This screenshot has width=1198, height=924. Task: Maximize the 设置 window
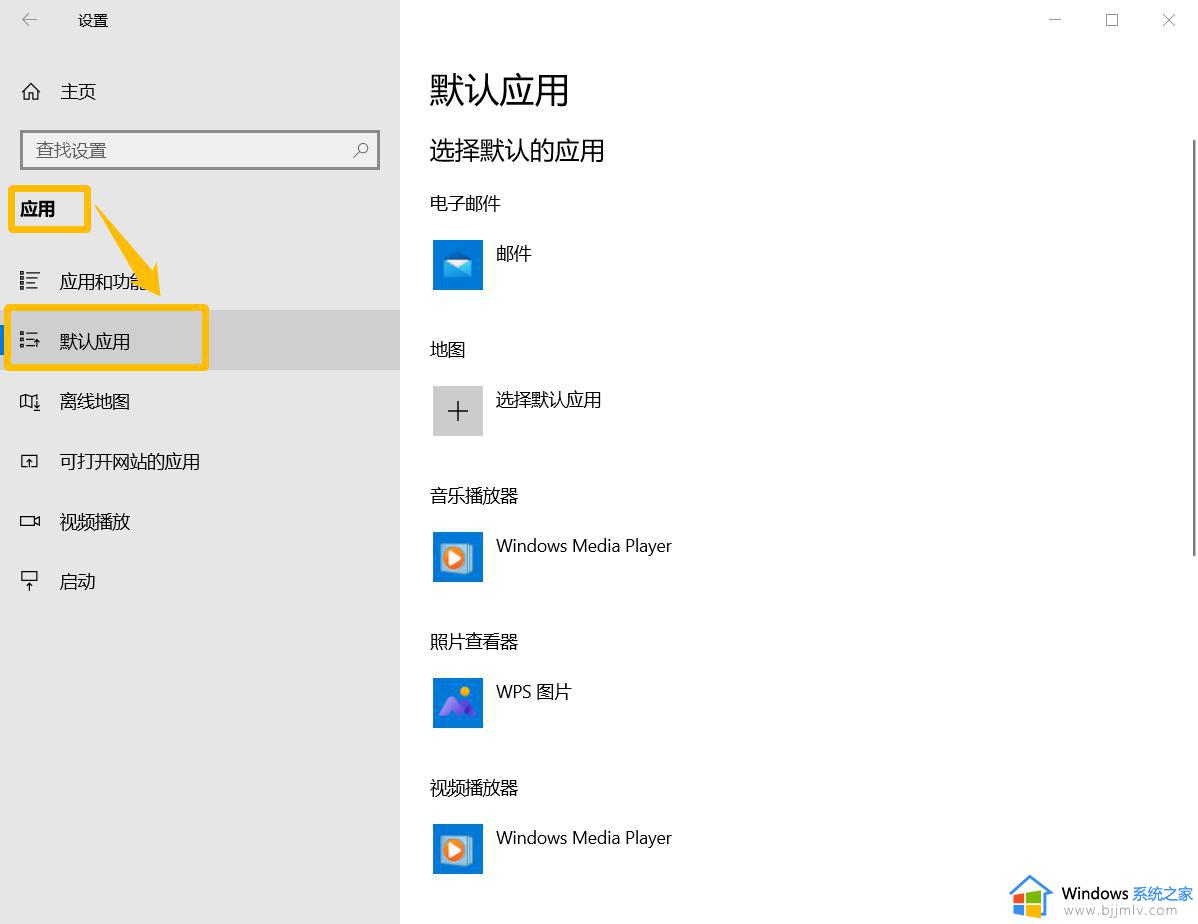click(x=1112, y=20)
